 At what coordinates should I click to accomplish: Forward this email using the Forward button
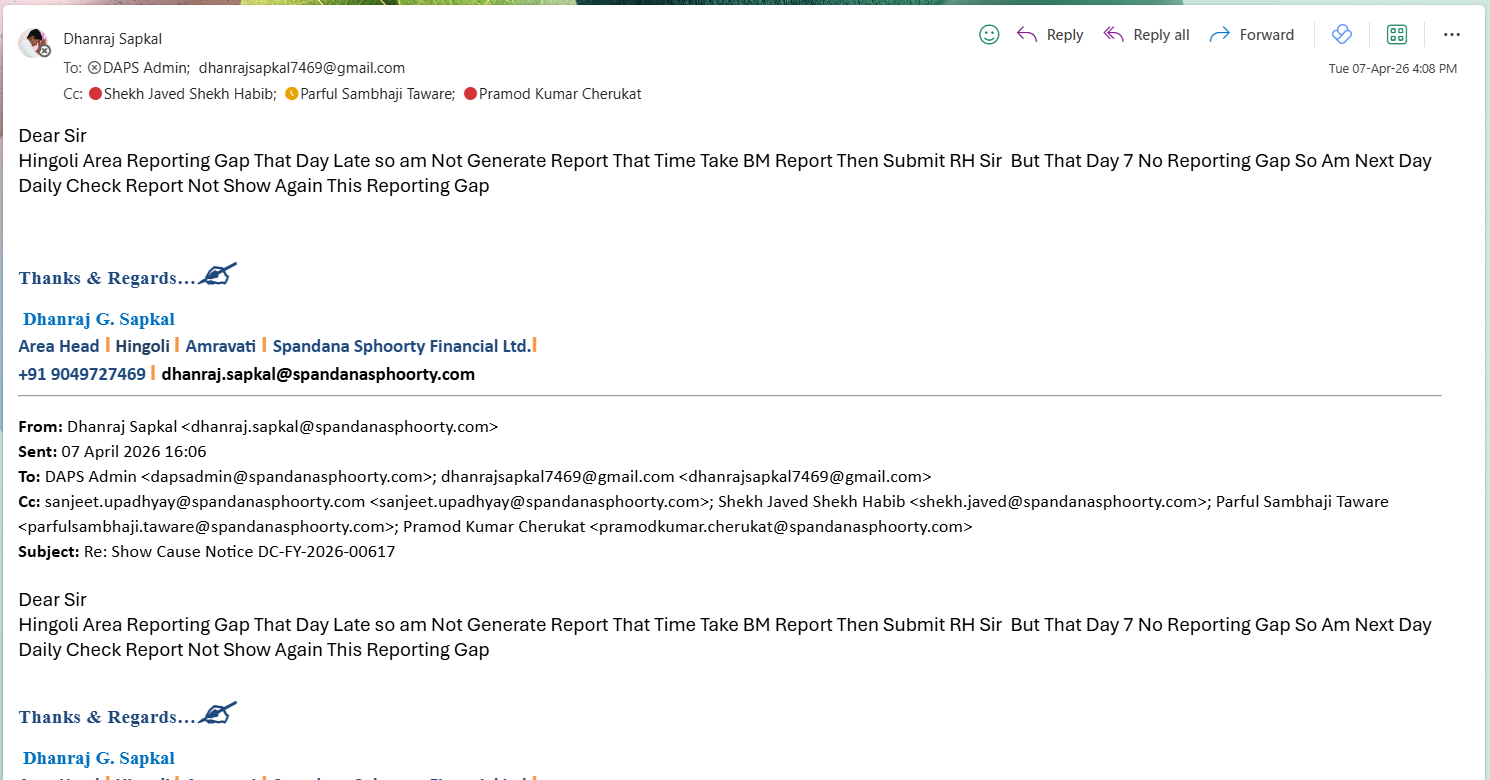pyautogui.click(x=1252, y=35)
